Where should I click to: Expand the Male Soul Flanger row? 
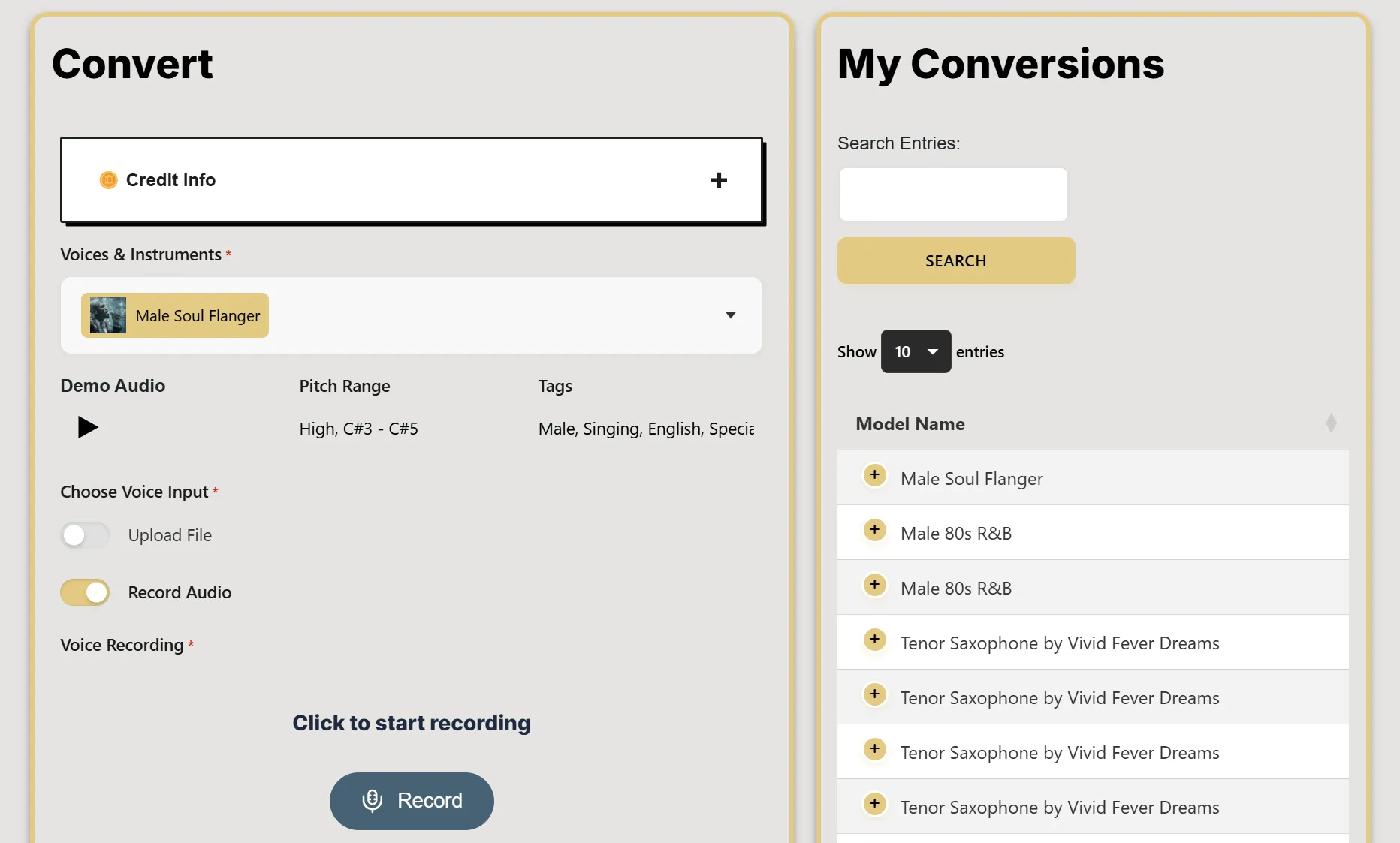pyautogui.click(x=874, y=475)
